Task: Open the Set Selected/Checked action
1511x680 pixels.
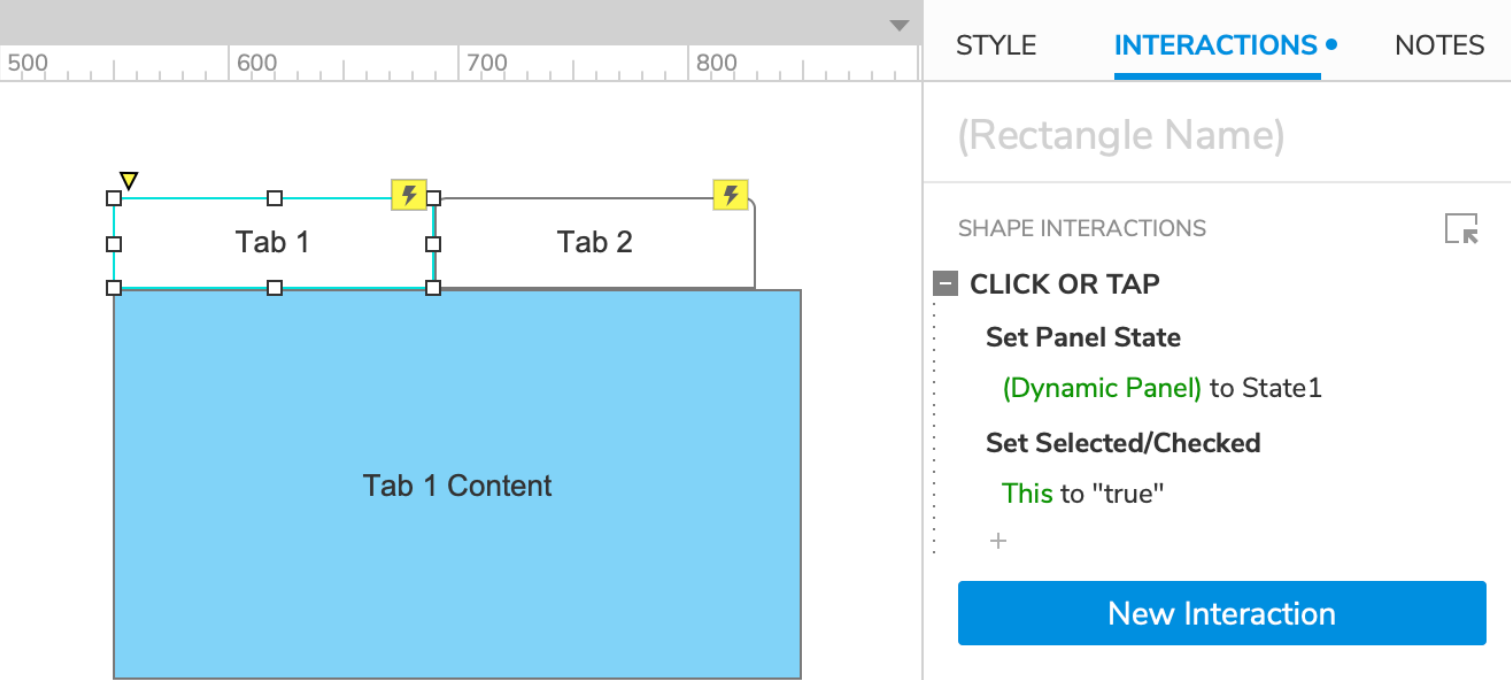Action: click(x=1122, y=442)
